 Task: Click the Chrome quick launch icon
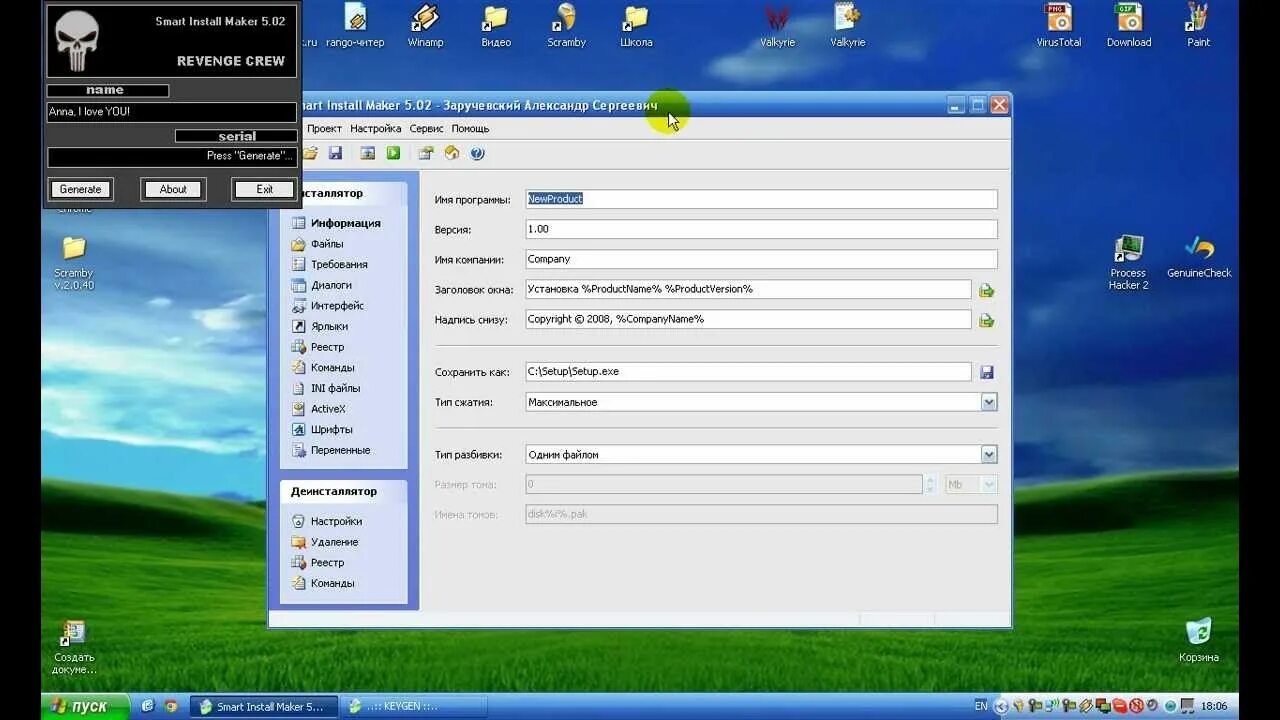pyautogui.click(x=171, y=706)
